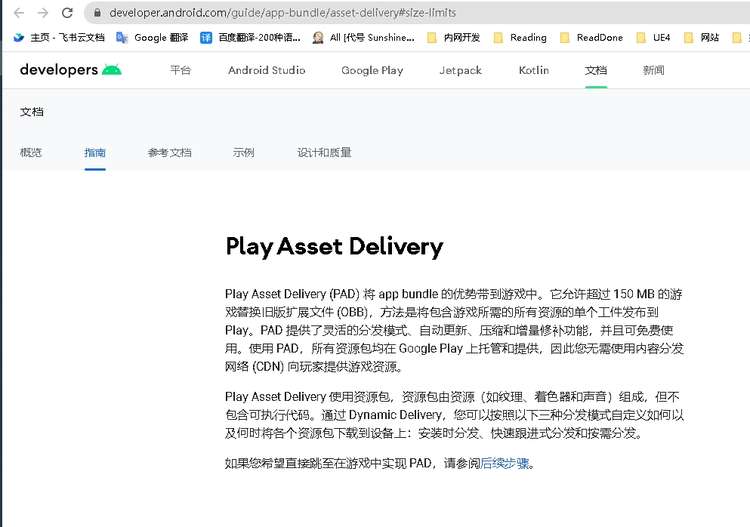The height and width of the screenshot is (527, 750).
Task: Click the browser back arrow
Action: pos(19,13)
